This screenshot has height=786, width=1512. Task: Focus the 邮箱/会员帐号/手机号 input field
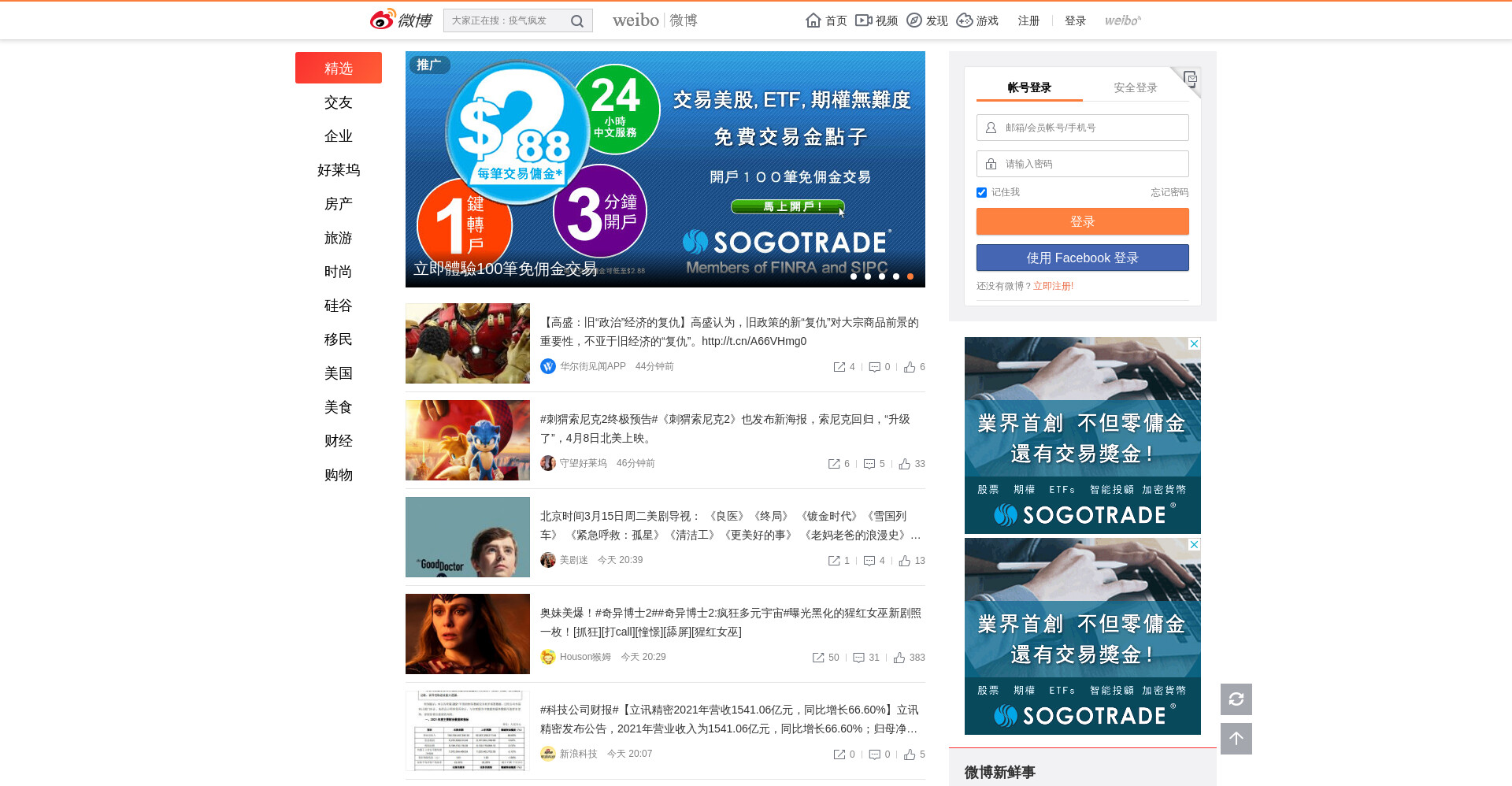point(1083,128)
